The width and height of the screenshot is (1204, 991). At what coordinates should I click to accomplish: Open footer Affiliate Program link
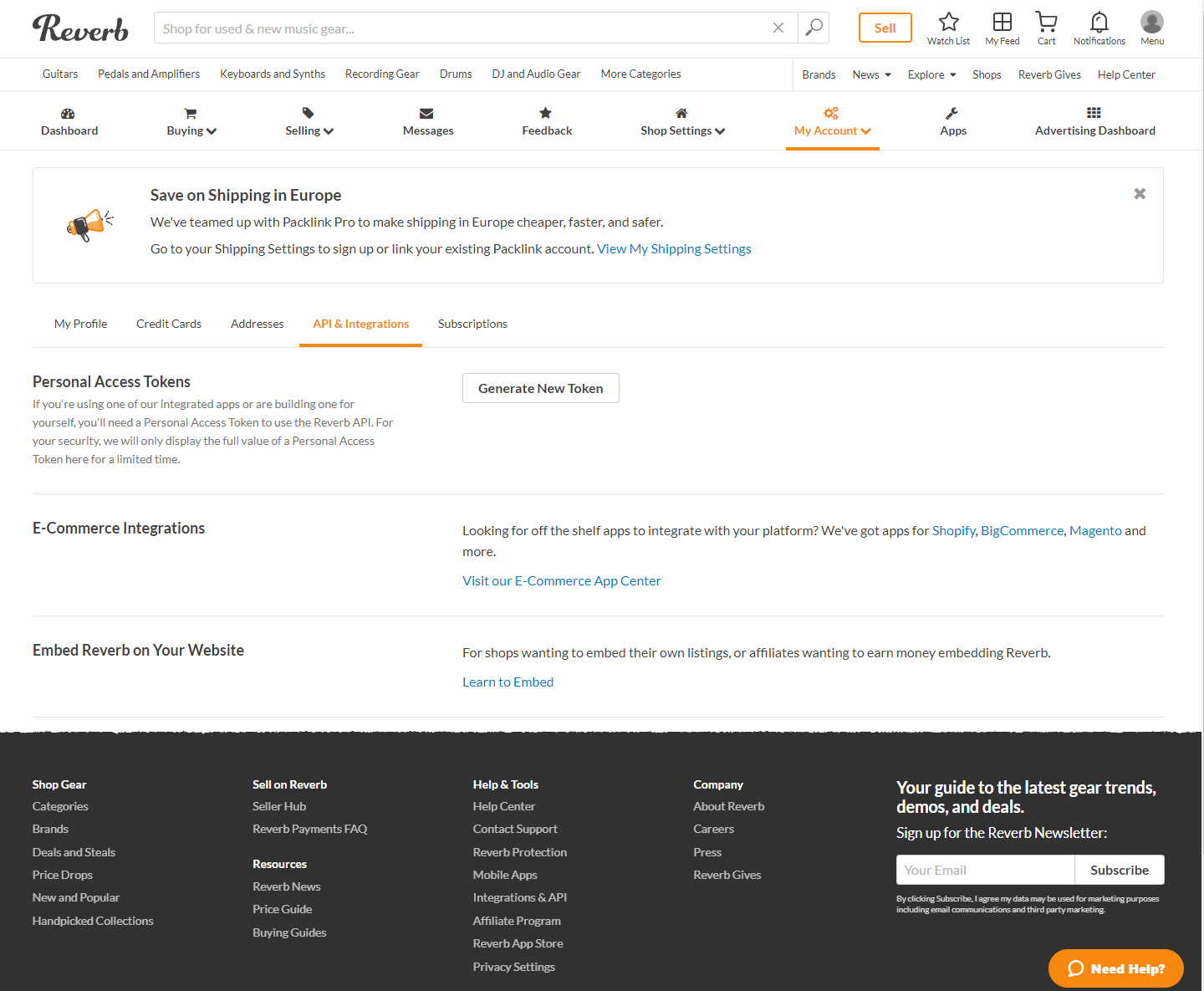tap(517, 921)
